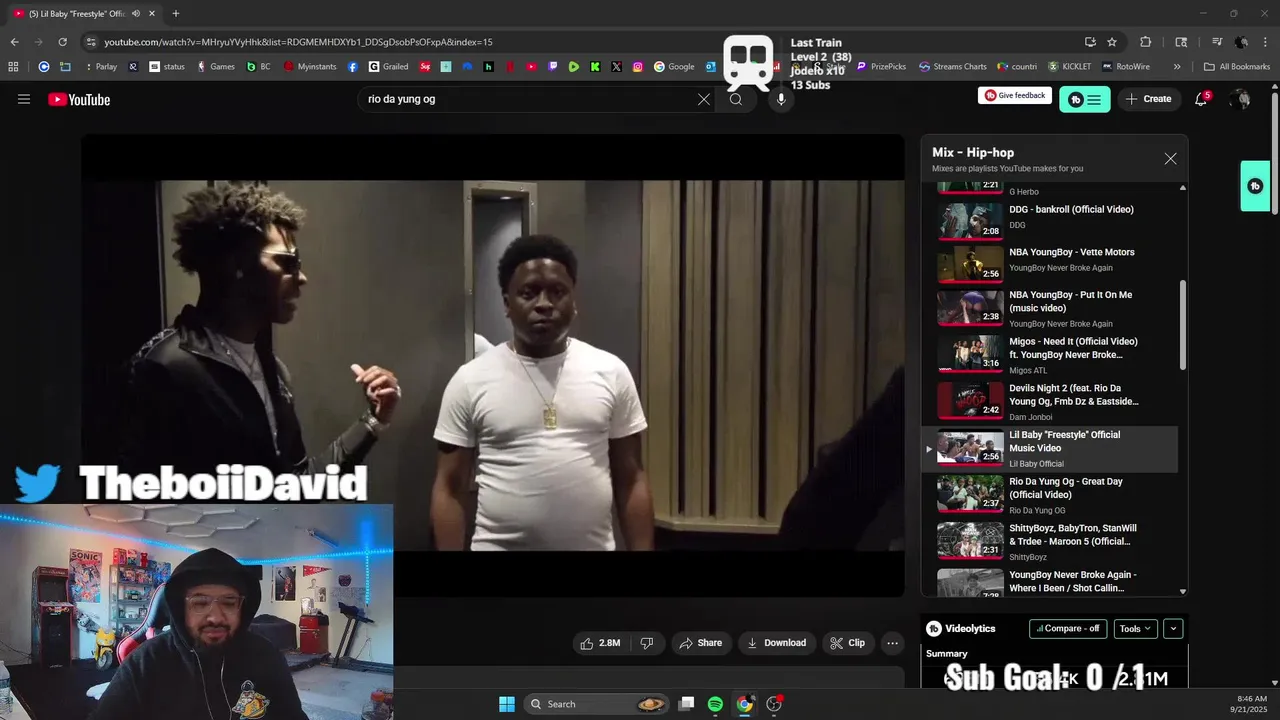Open the Create menu
This screenshot has width=1280, height=720.
tap(1148, 99)
